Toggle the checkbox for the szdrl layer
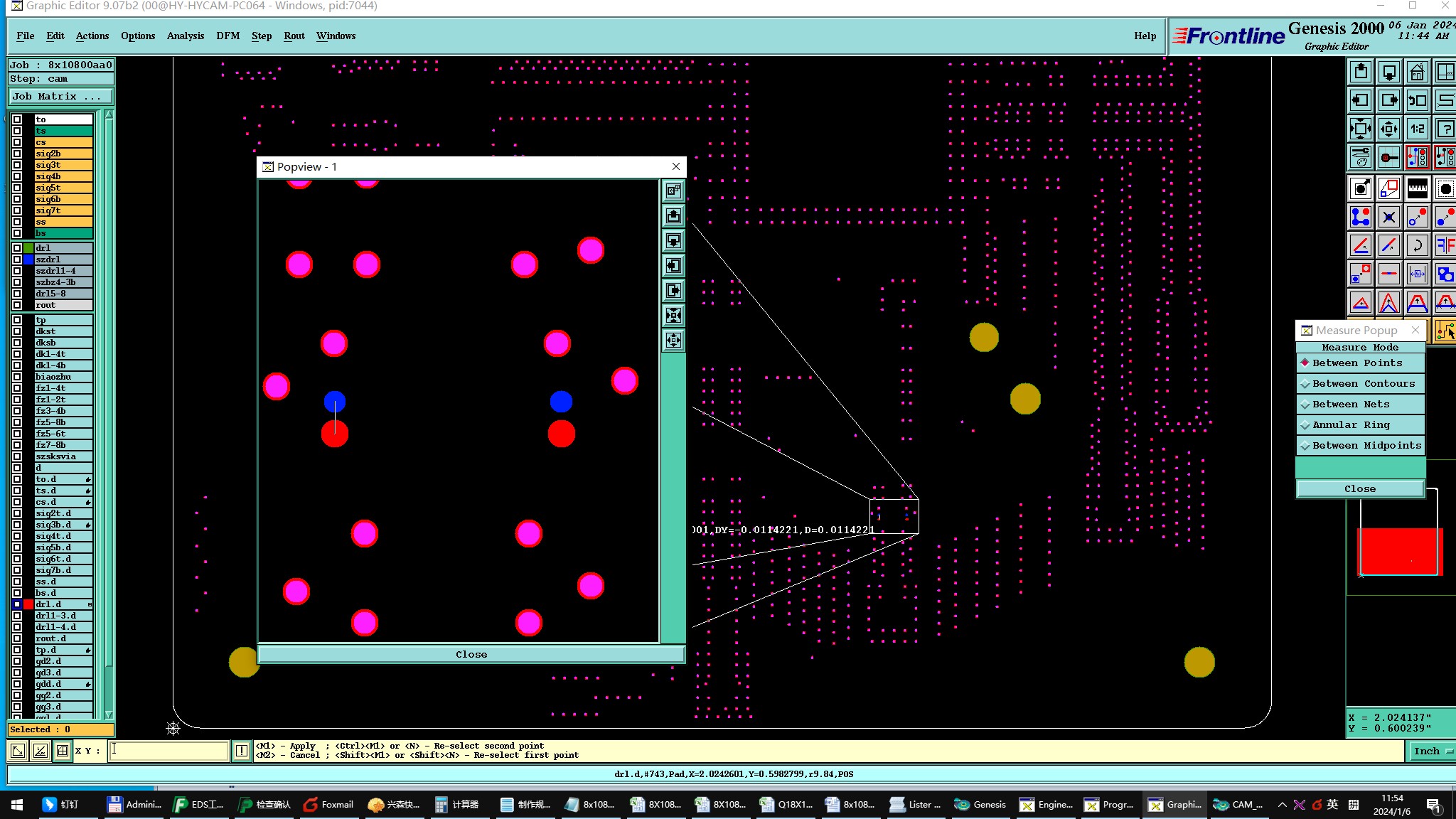Screen dimensions: 1456x819 (17, 259)
